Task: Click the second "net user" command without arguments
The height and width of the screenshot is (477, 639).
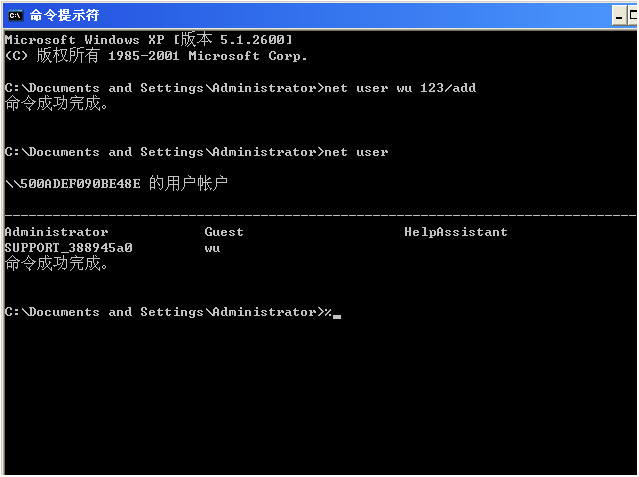Action: [356, 152]
